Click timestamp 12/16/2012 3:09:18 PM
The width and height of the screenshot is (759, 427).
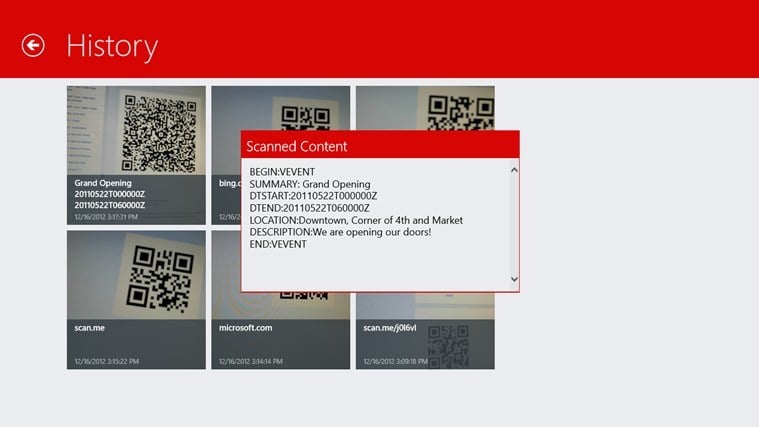point(395,361)
